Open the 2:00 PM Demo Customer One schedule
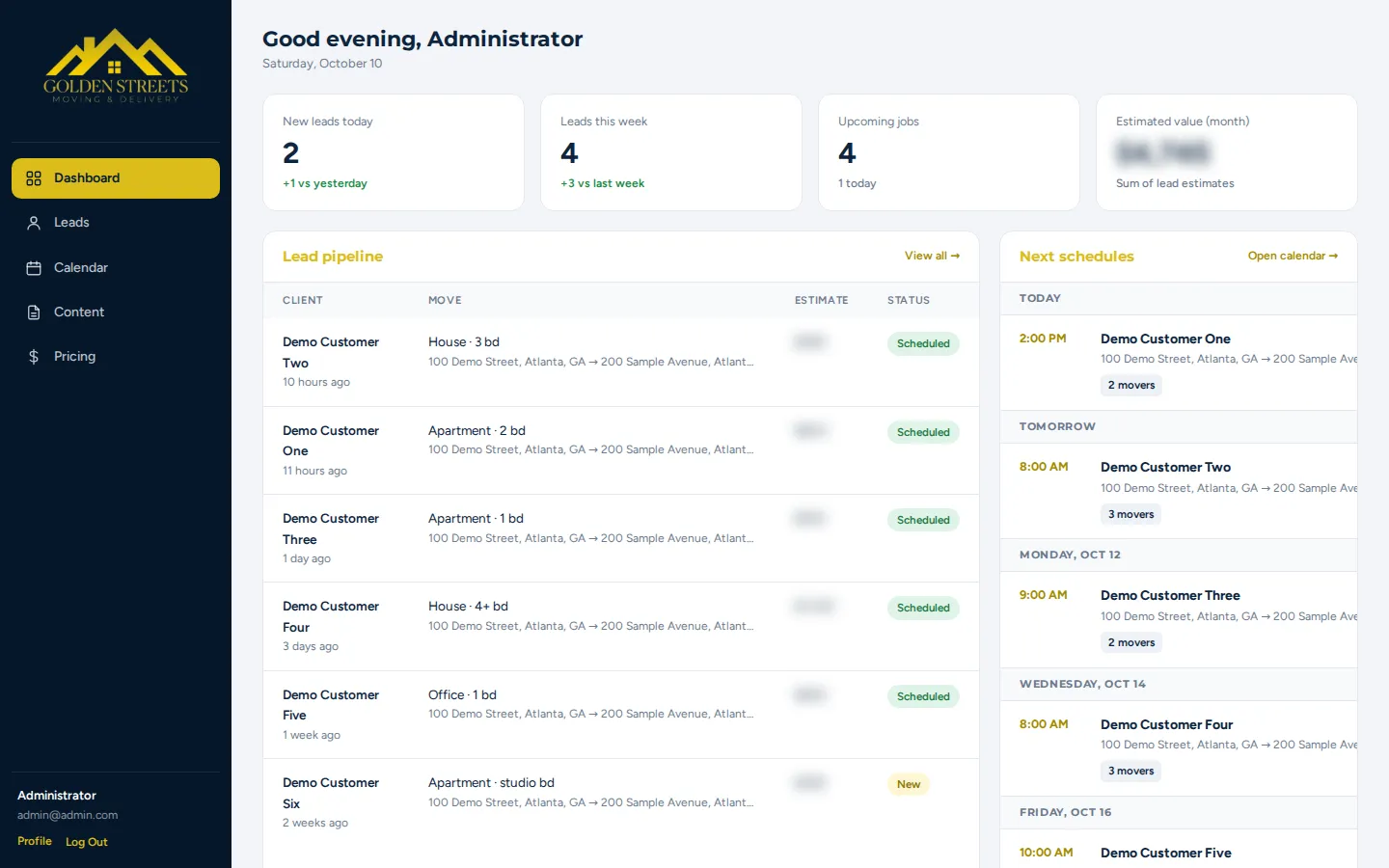Screen dimensions: 1389x868 click(1179, 363)
